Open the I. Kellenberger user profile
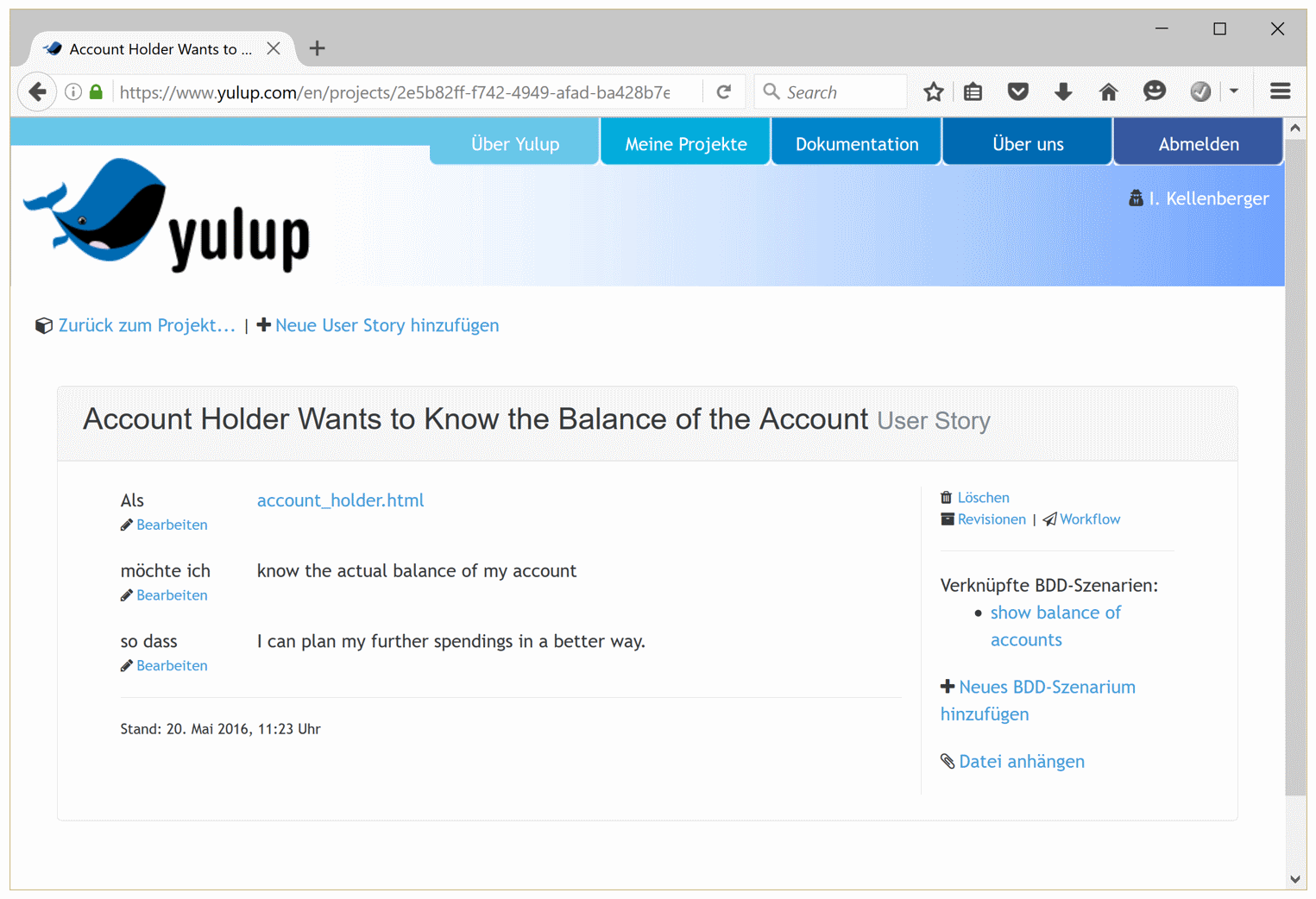 click(1209, 198)
